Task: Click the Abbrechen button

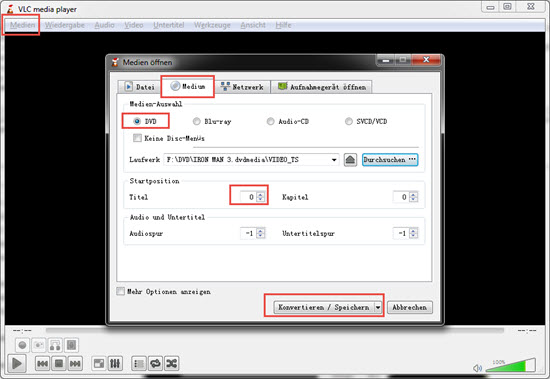Action: pyautogui.click(x=410, y=307)
